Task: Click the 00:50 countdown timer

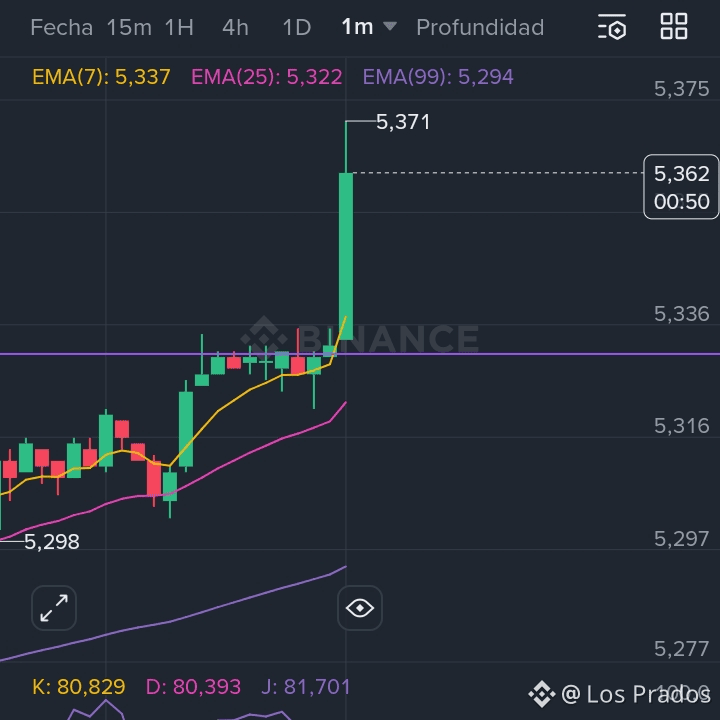Action: click(681, 202)
